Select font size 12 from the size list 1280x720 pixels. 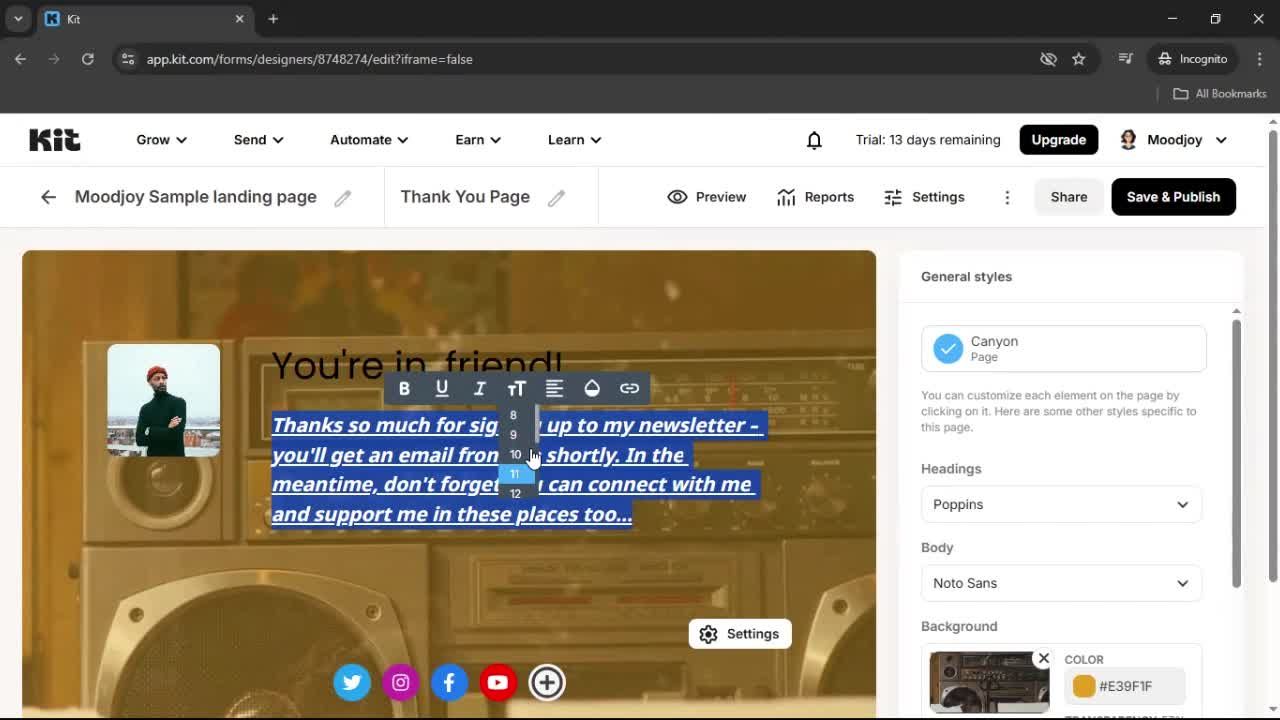(515, 493)
